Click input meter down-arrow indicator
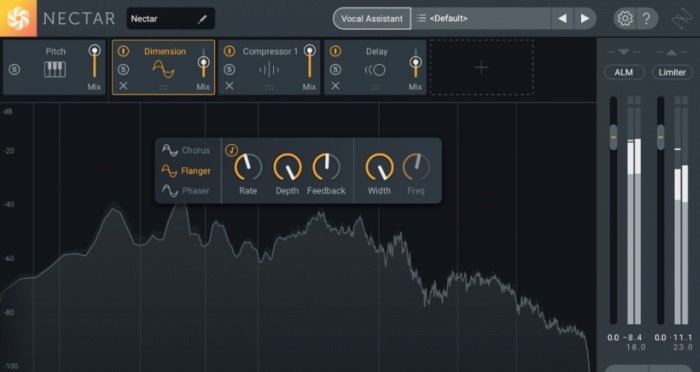Screen dimensions: 700x372 click(x=624, y=52)
